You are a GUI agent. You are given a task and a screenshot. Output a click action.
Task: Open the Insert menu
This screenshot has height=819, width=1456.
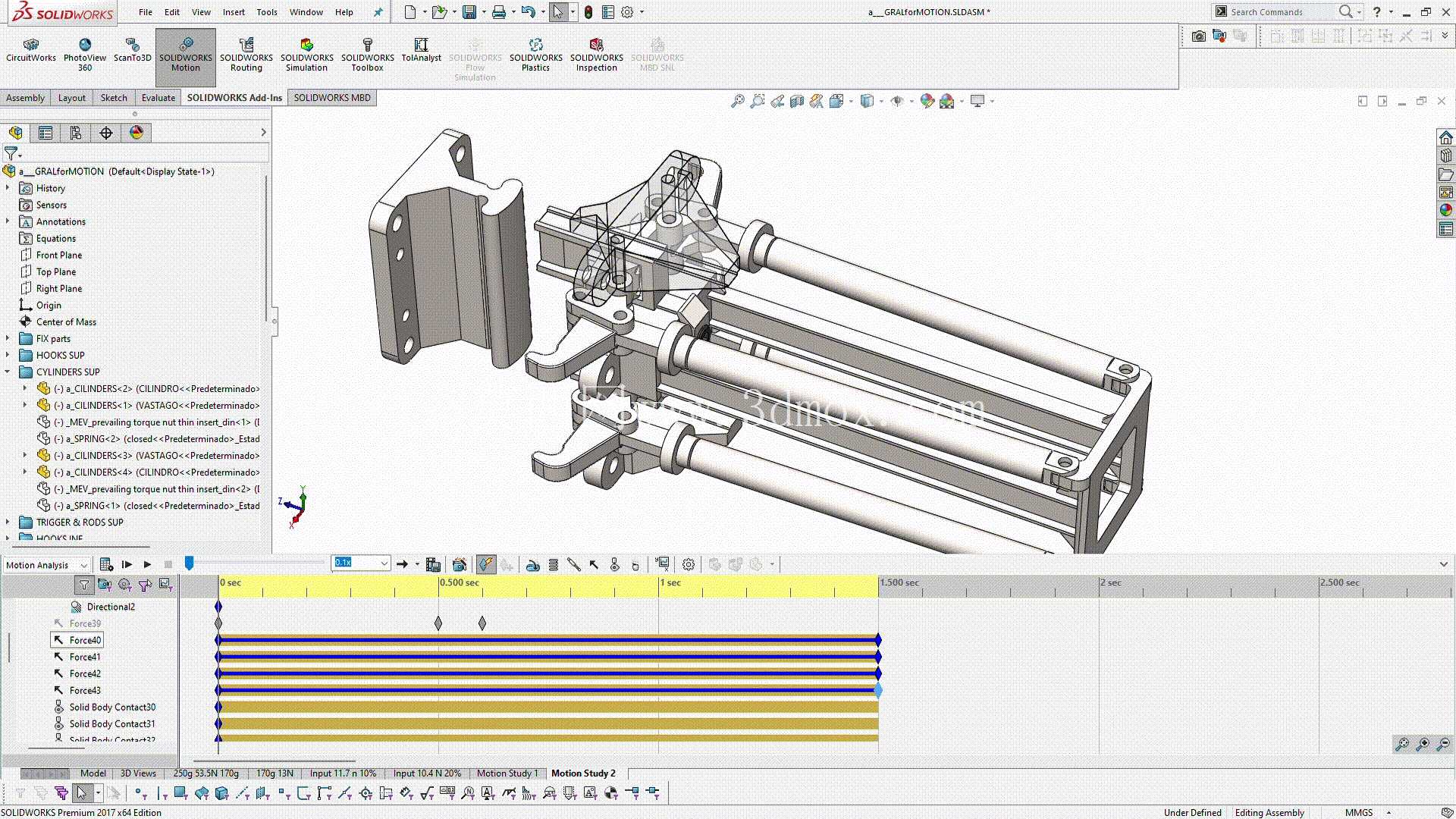click(x=234, y=12)
